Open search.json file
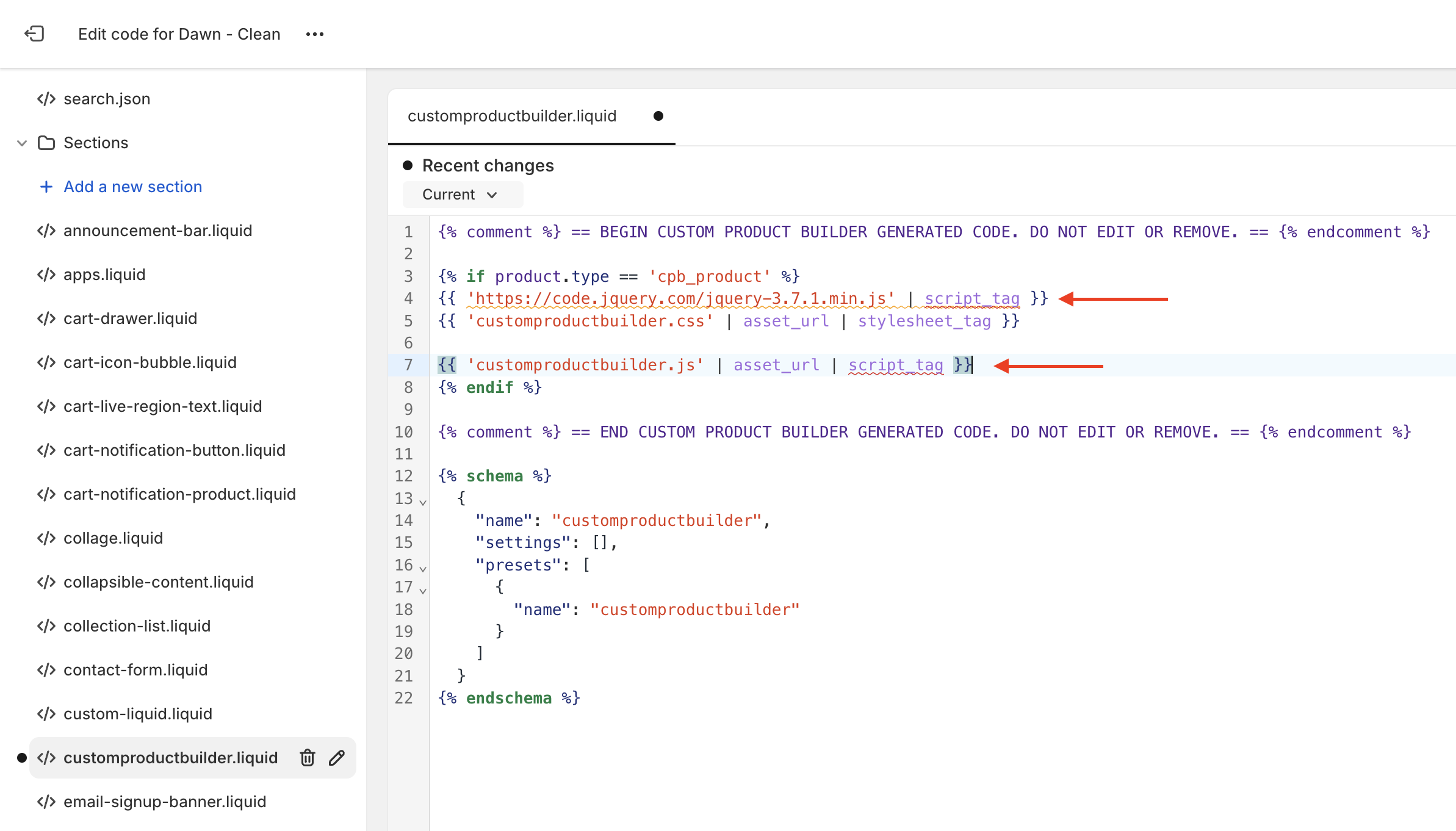The image size is (1456, 831). [107, 99]
